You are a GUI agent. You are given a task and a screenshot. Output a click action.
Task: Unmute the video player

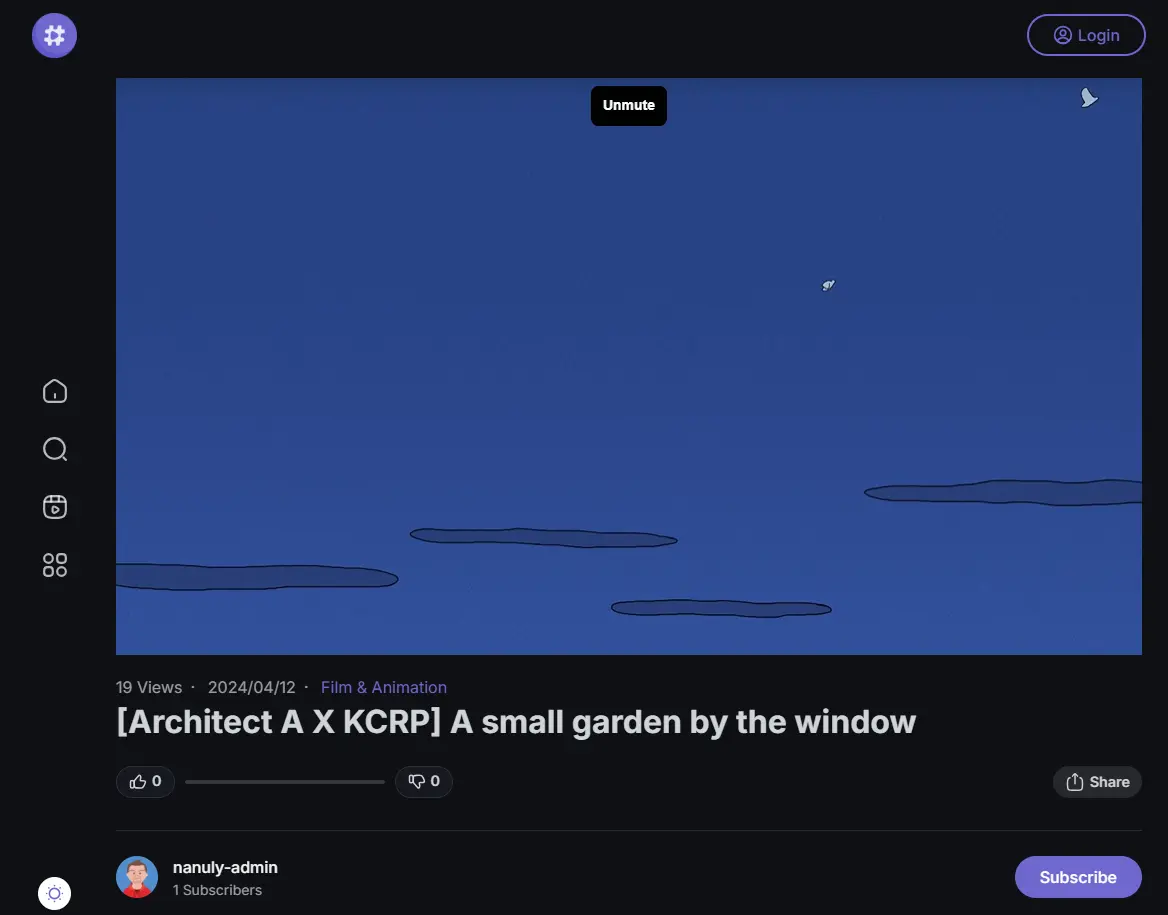pyautogui.click(x=629, y=106)
